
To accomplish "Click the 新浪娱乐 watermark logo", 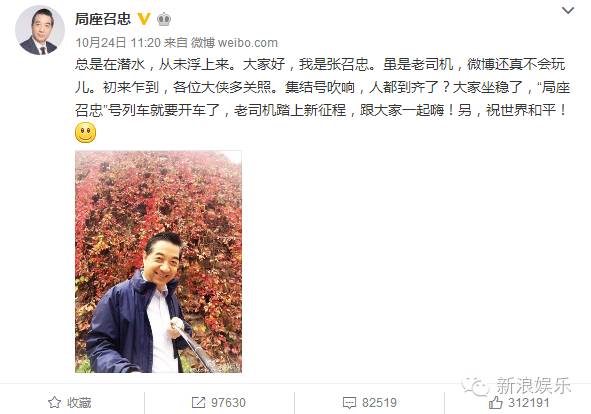I will (475, 386).
